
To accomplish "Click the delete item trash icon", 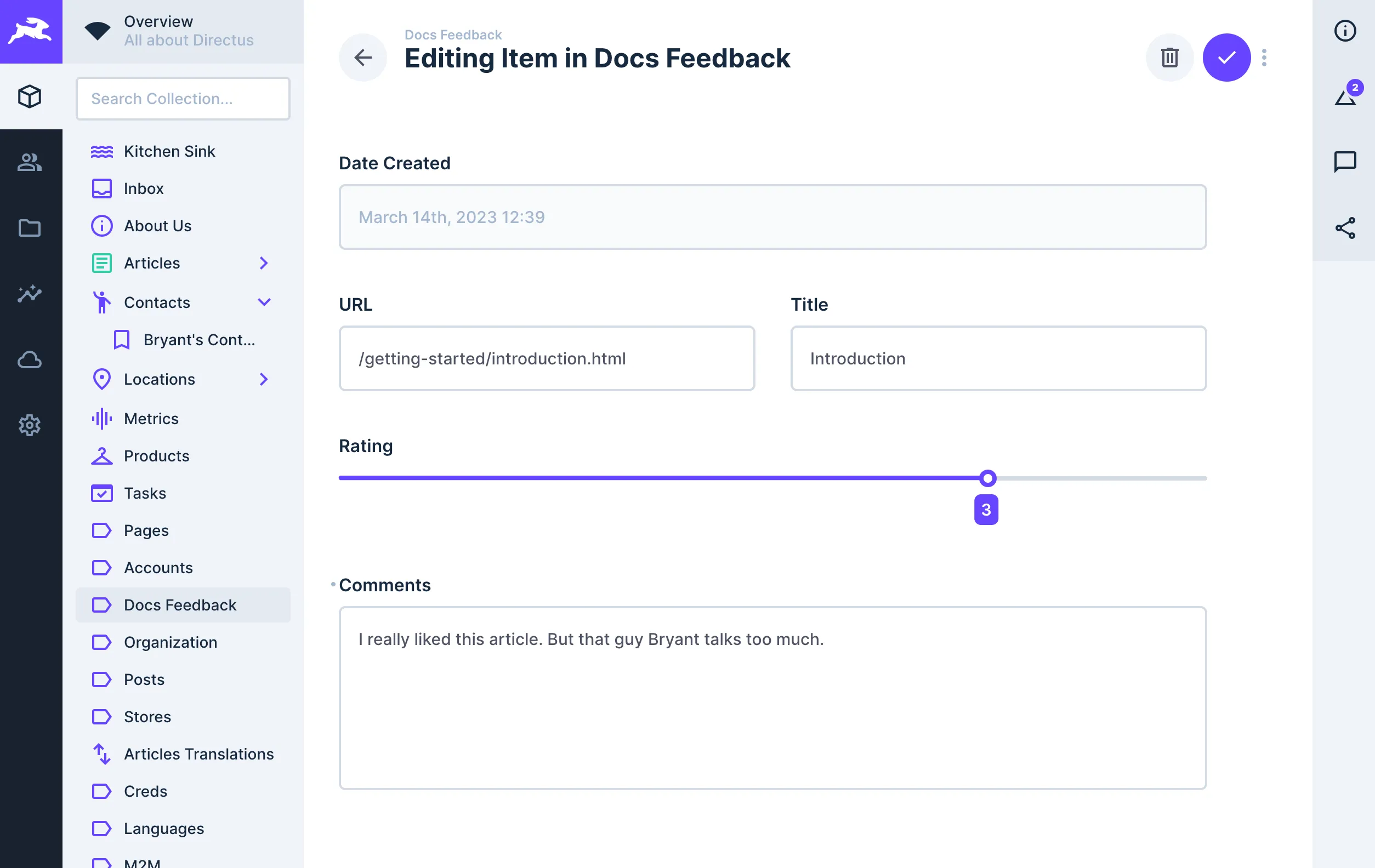I will pyautogui.click(x=1169, y=57).
